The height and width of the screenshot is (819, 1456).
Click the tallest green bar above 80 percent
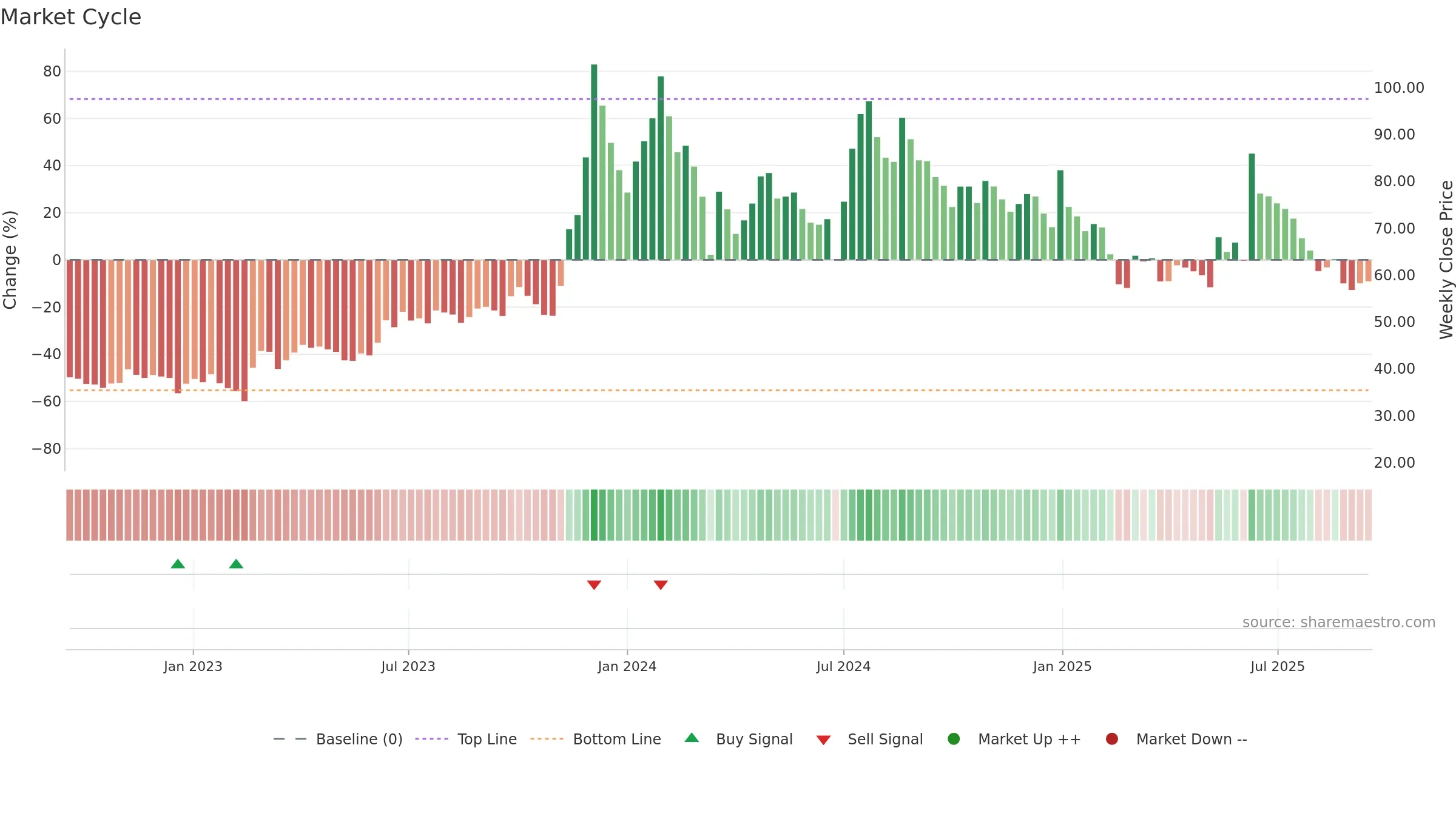tap(594, 162)
